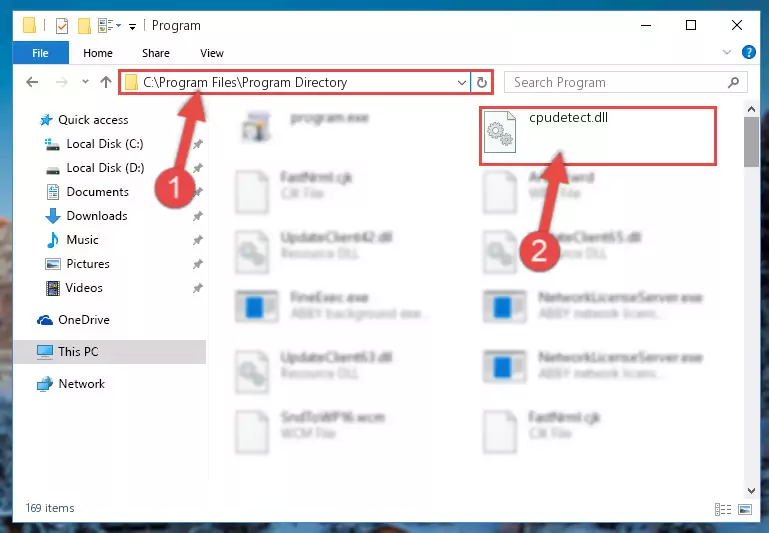The width and height of the screenshot is (769, 533).
Task: Switch to the Share ribbon tab
Action: tap(156, 53)
